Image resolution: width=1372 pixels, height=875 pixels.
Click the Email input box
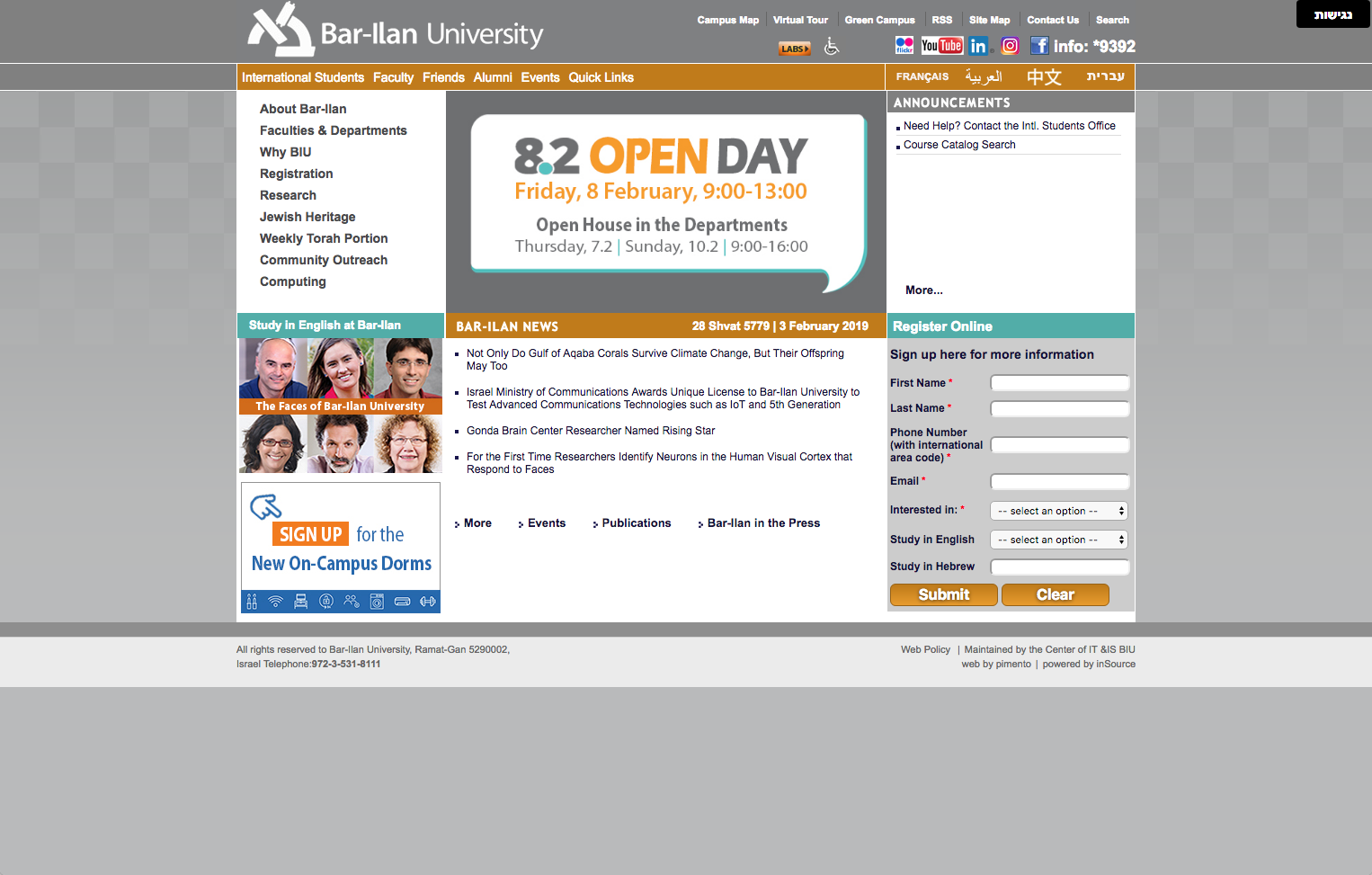point(1059,481)
